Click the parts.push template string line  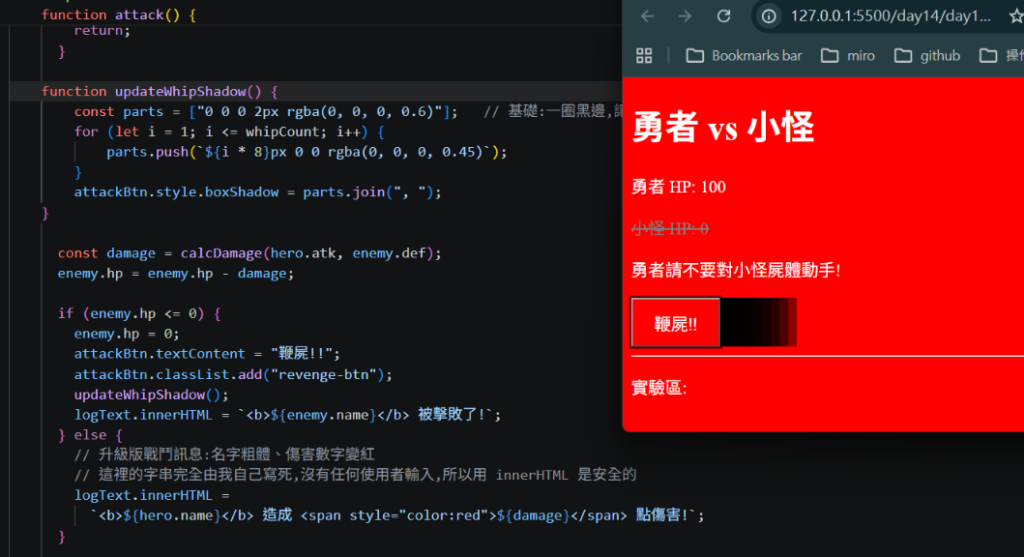[x=307, y=152]
